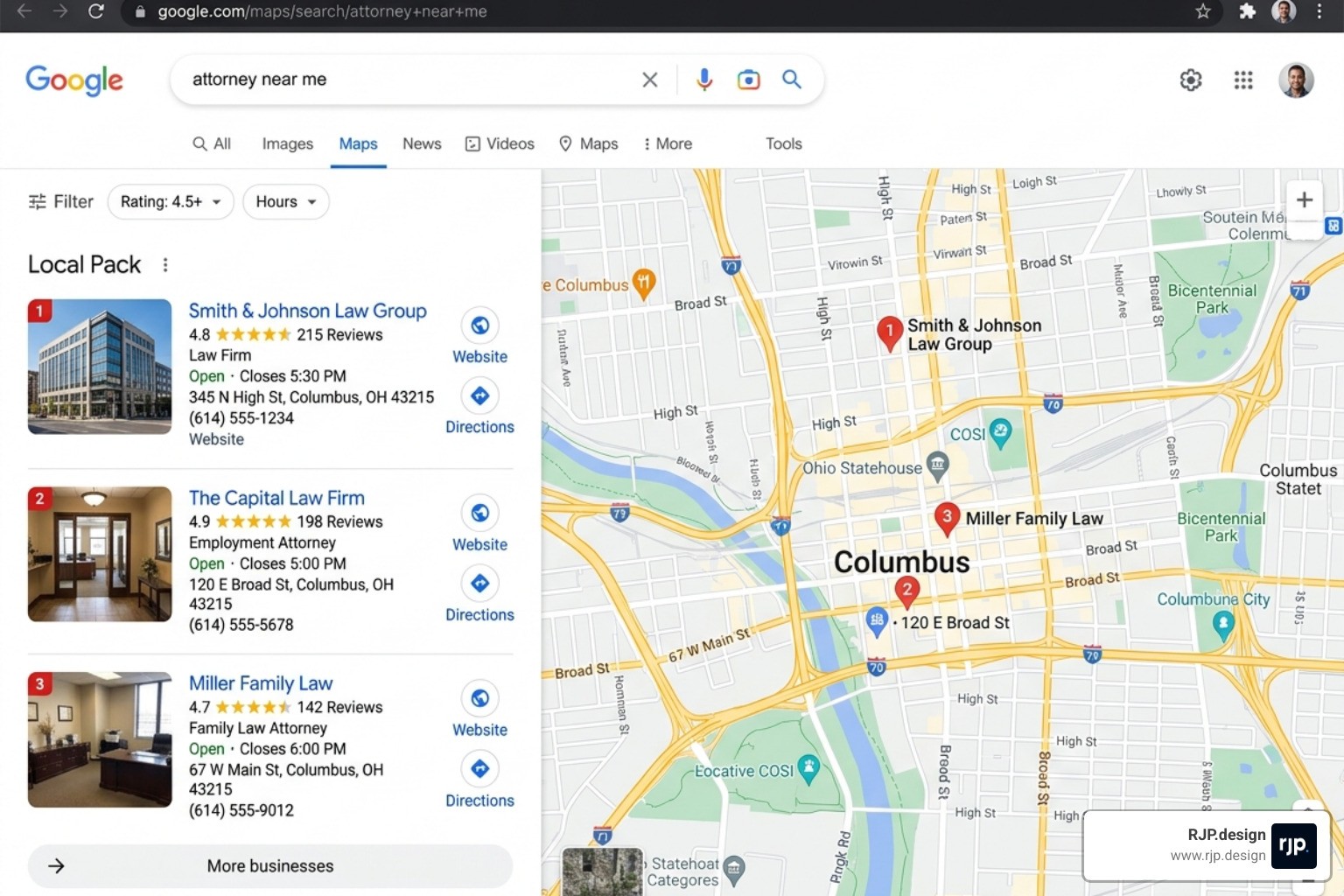1344x896 pixels.
Task: Expand the Rating: 4.5+ dropdown
Action: (x=171, y=202)
